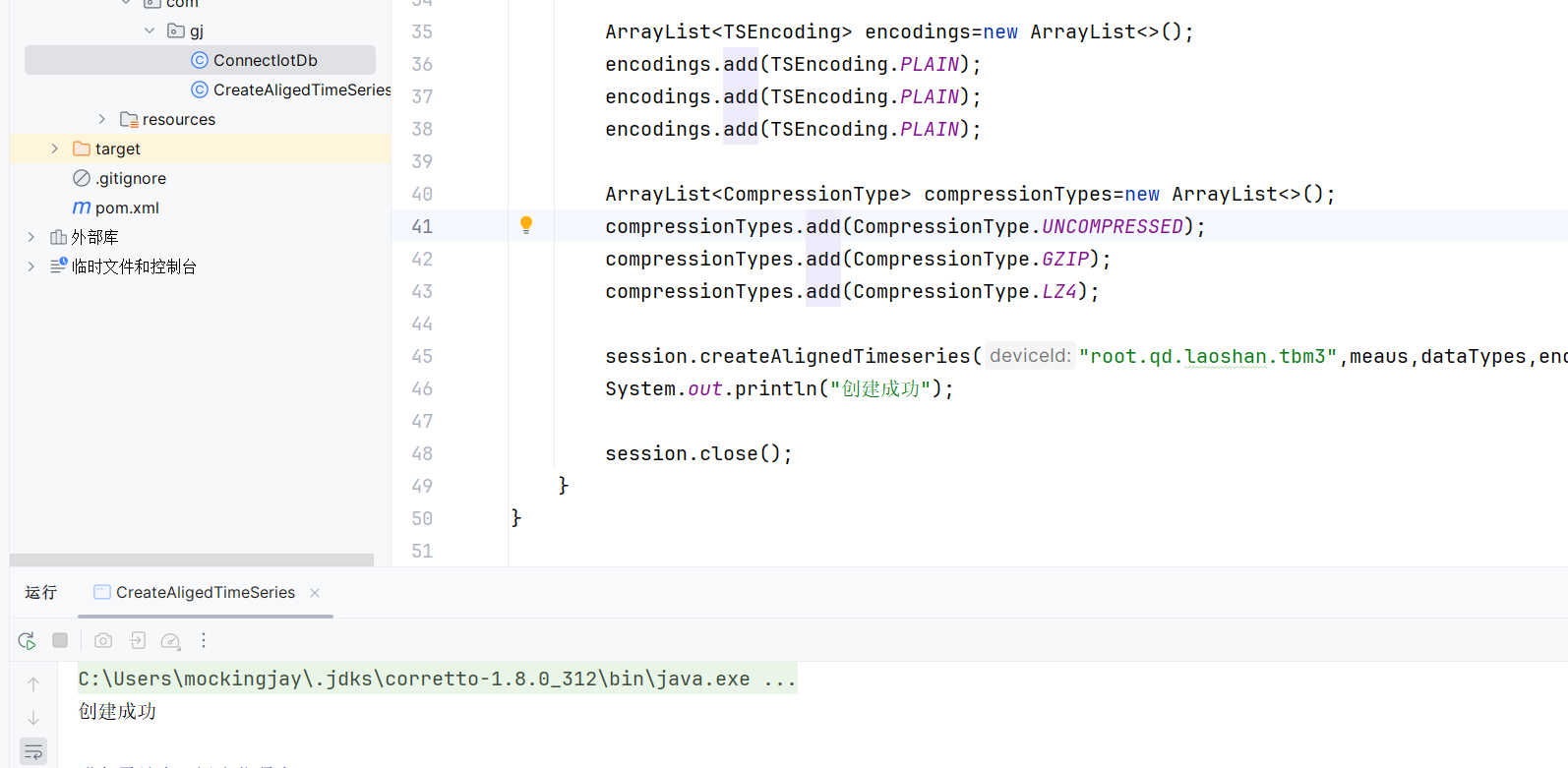Click the pom.xml Maven icon
Screen dimensions: 1568x768
[x=82, y=207]
